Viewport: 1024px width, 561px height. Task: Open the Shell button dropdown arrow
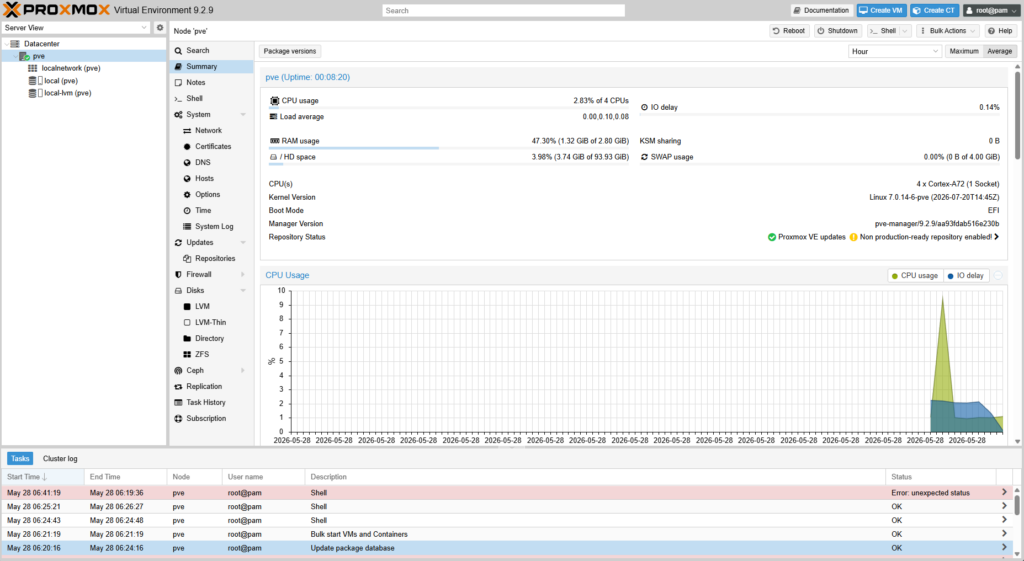pyautogui.click(x=904, y=31)
